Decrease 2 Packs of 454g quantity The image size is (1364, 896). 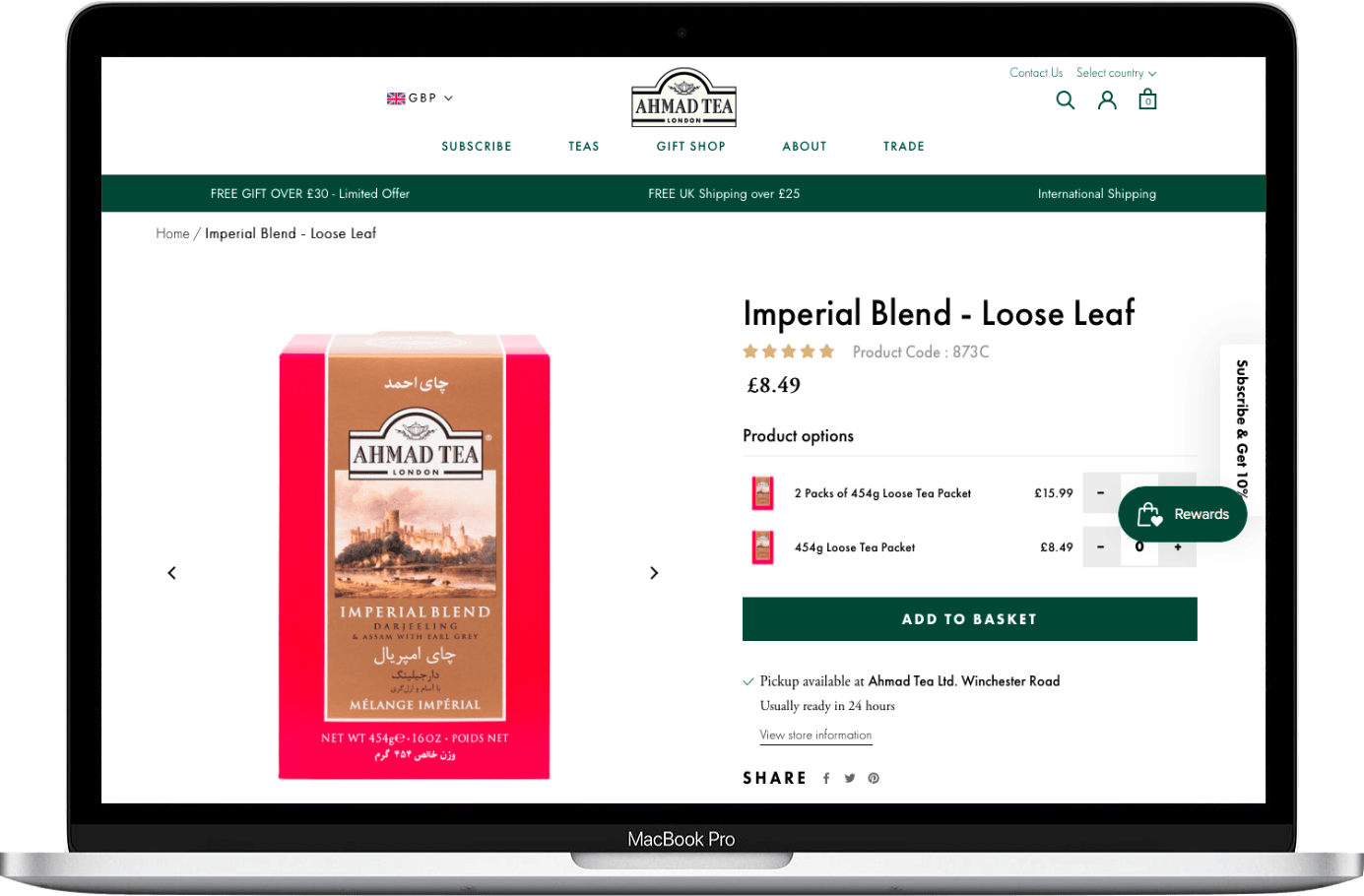(x=1100, y=493)
